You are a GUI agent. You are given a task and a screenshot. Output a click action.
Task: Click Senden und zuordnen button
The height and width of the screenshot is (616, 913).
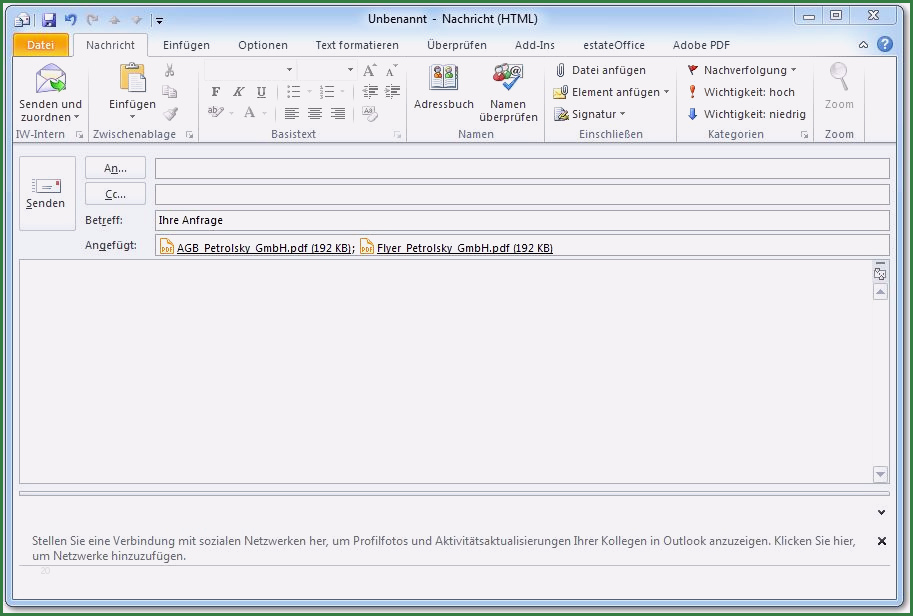click(50, 93)
